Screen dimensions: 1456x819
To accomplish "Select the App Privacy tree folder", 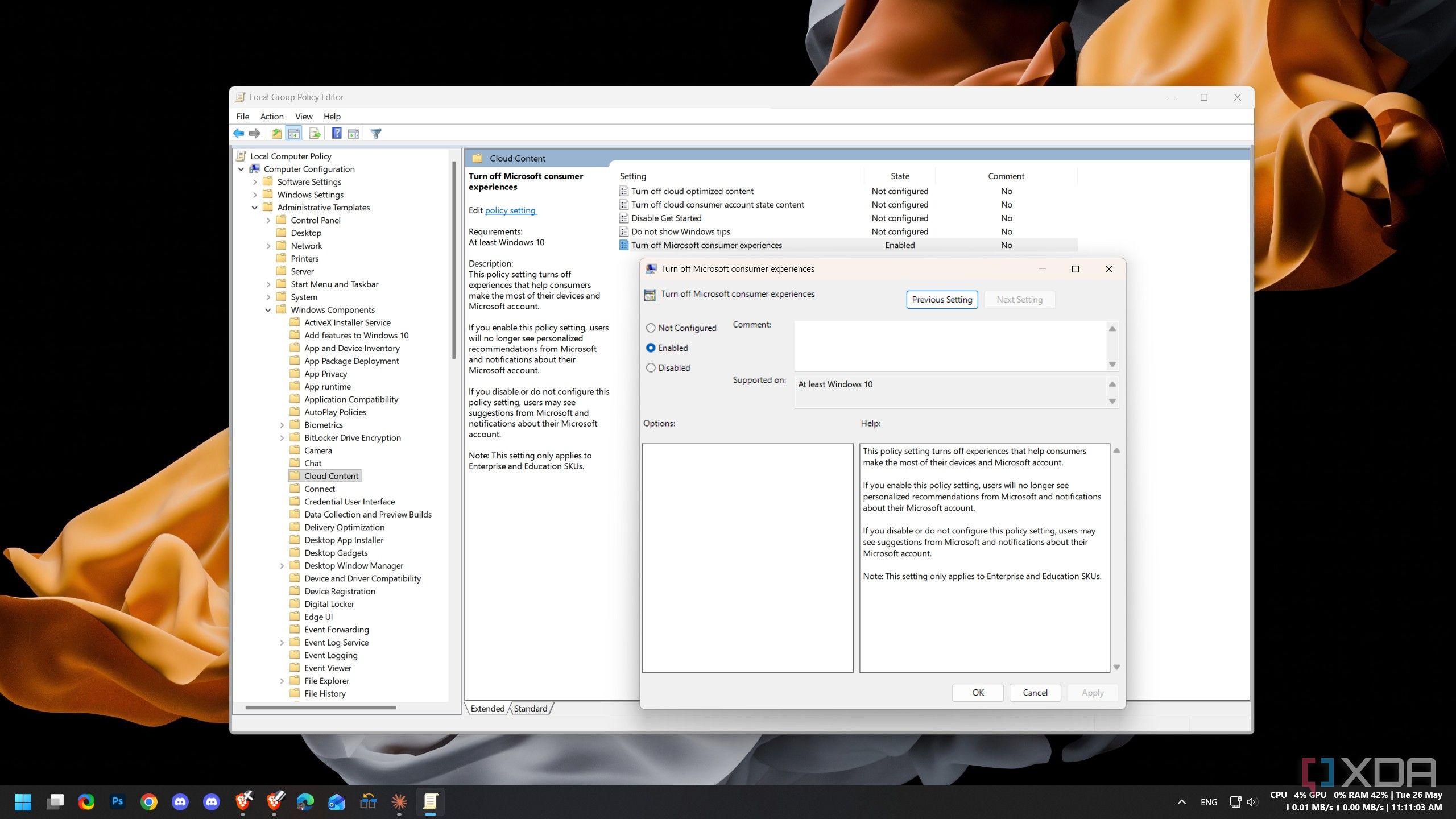I will click(318, 374).
